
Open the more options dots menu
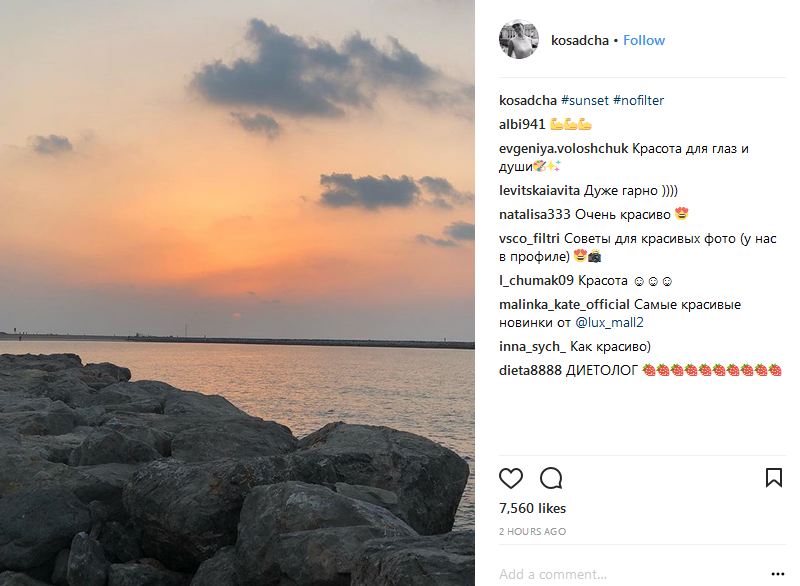click(x=776, y=574)
